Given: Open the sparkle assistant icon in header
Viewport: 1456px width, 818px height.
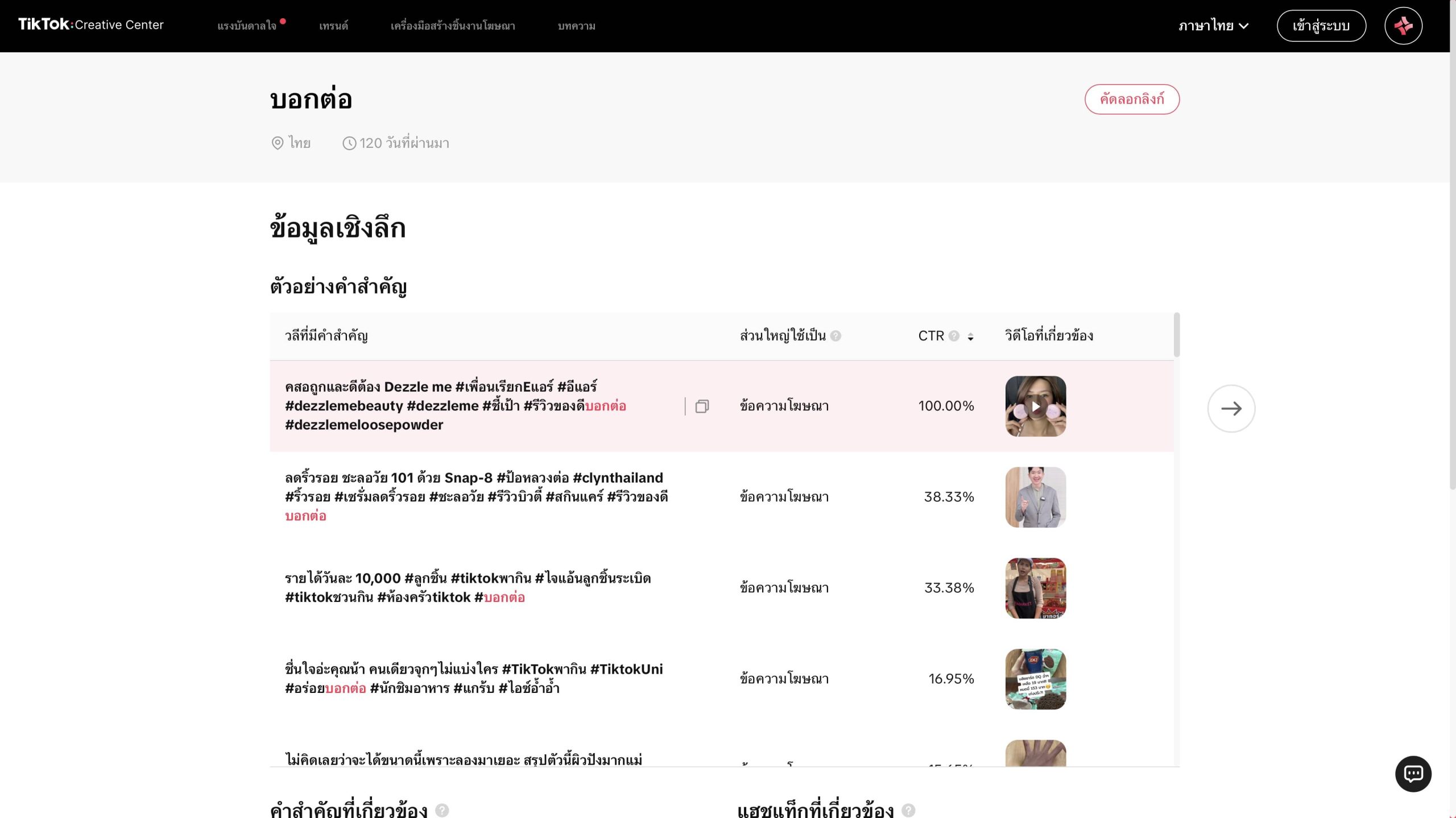Looking at the screenshot, I should click(1403, 26).
